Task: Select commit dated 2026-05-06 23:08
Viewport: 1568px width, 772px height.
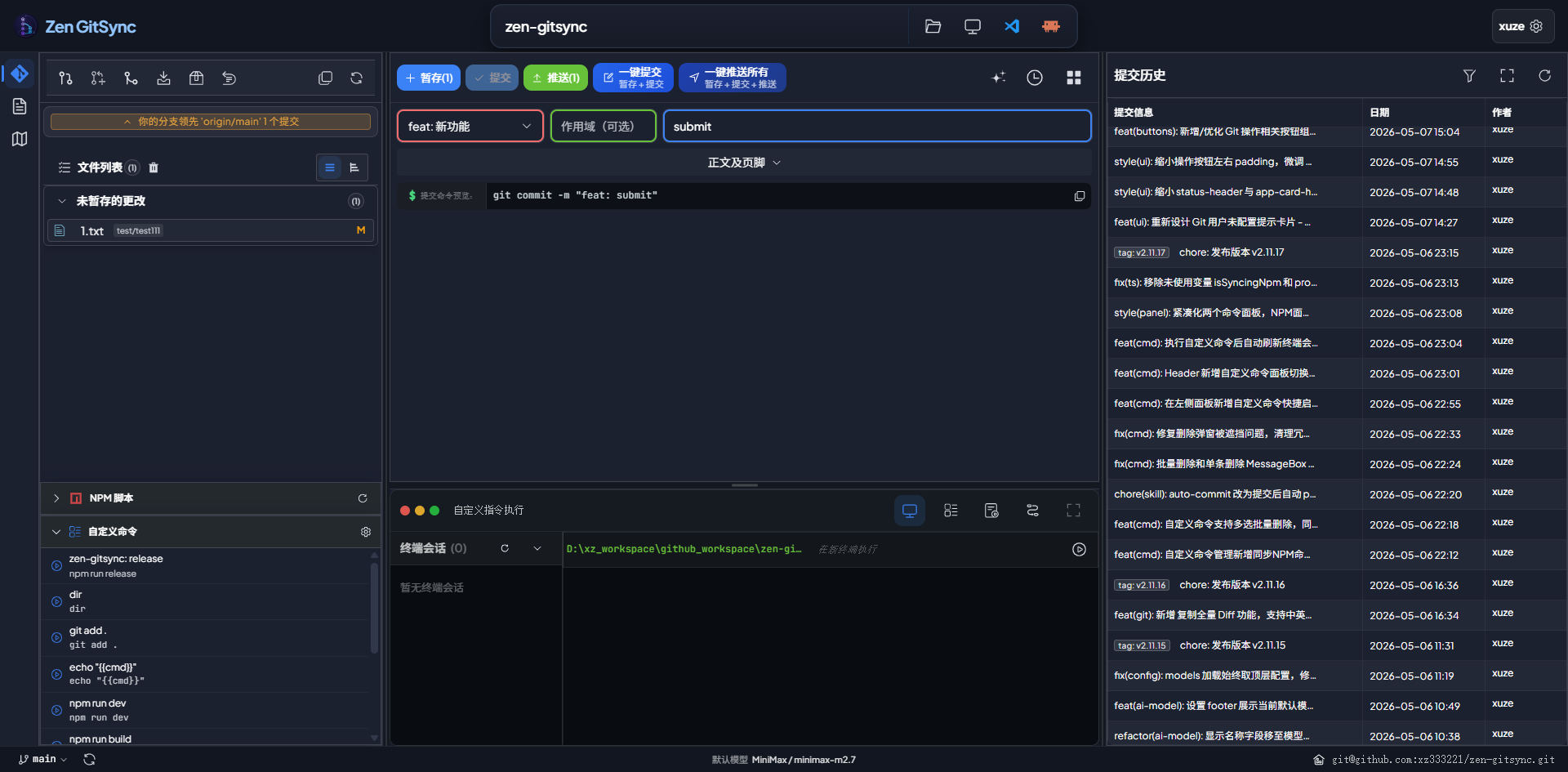Action: point(1337,313)
